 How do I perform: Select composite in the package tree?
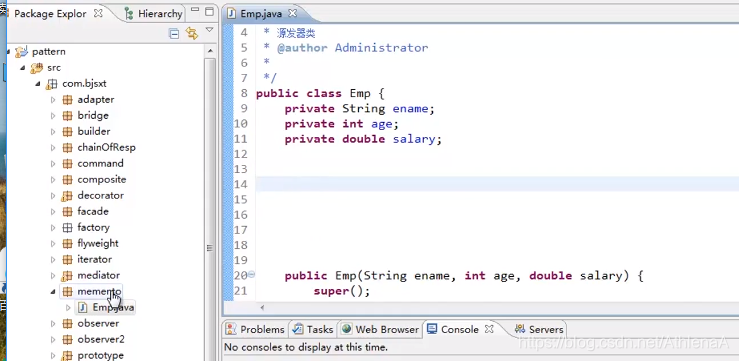[x=102, y=180]
